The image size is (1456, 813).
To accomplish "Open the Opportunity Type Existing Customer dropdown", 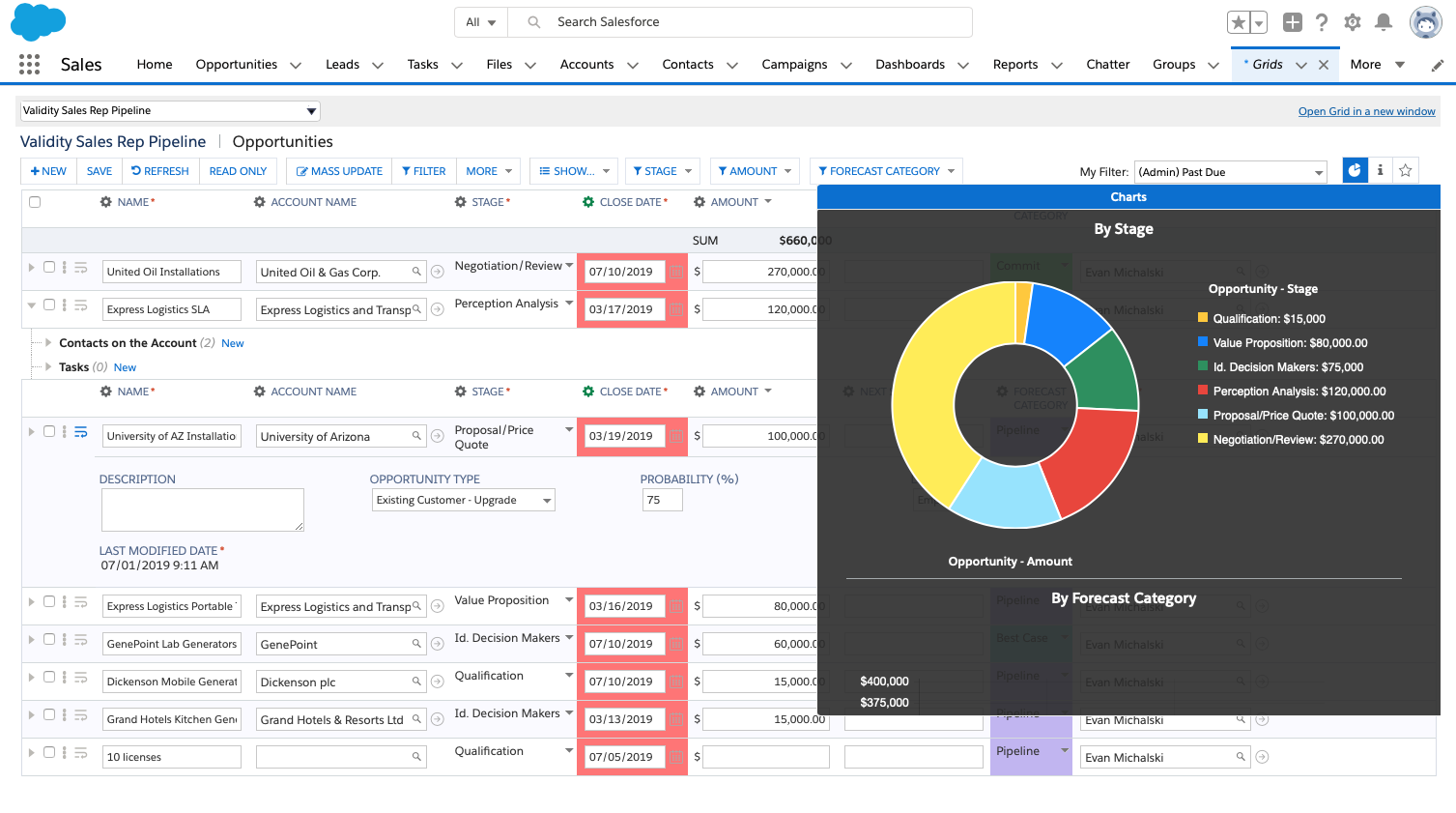I will (464, 500).
